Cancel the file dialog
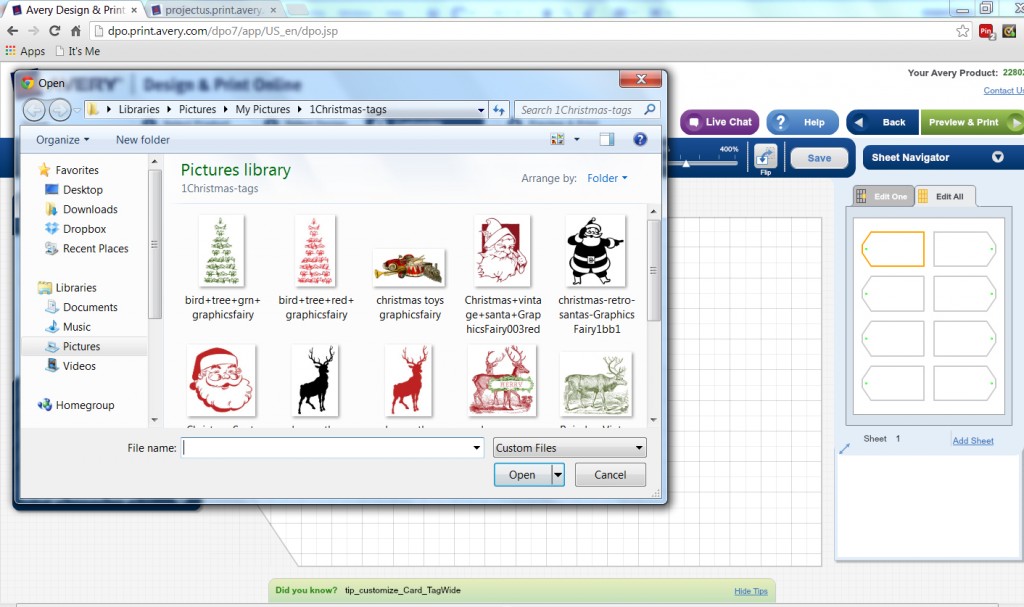 pos(610,475)
